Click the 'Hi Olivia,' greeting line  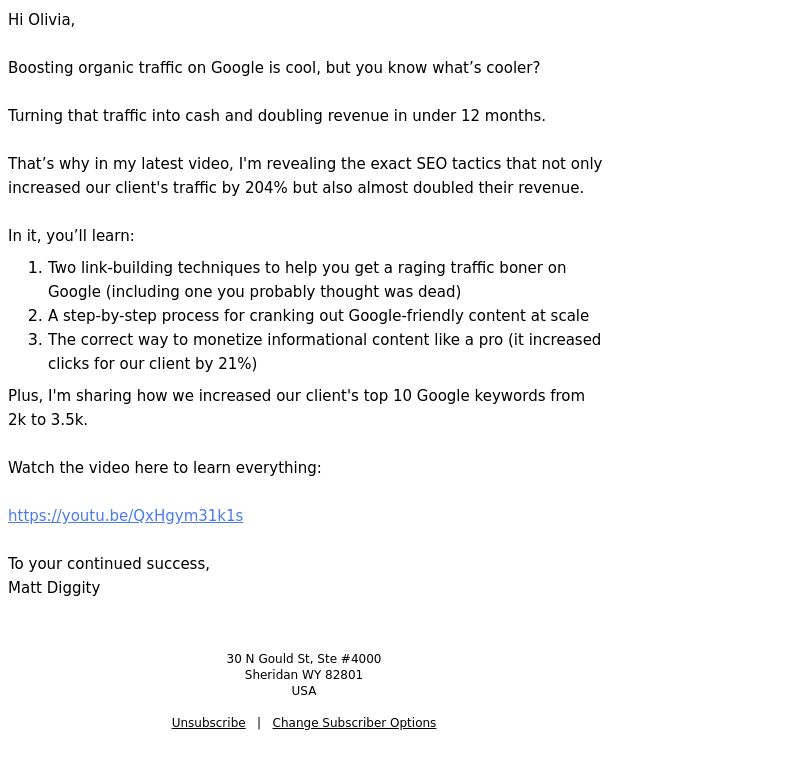41,20
